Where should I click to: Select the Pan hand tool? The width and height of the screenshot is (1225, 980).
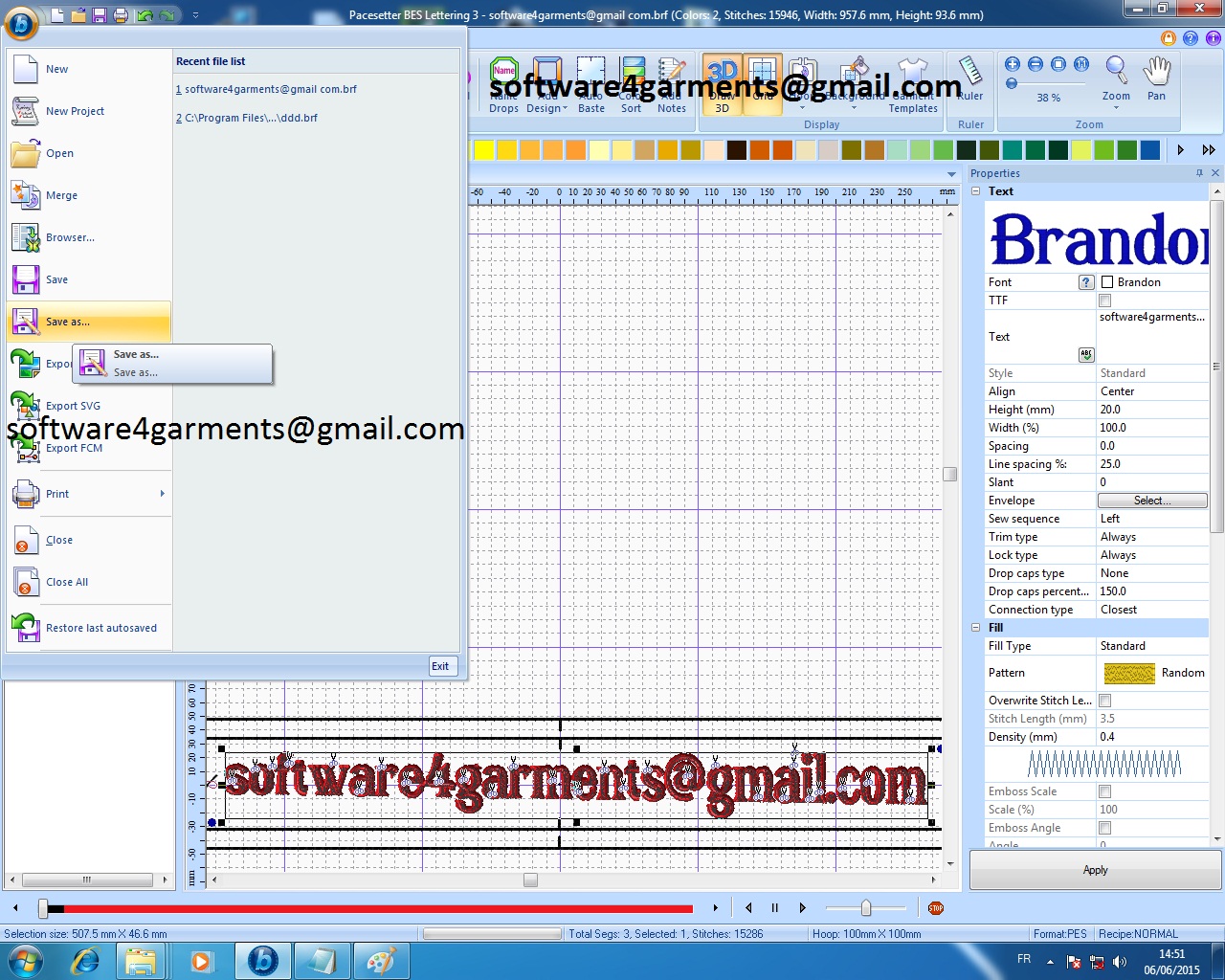click(1157, 78)
